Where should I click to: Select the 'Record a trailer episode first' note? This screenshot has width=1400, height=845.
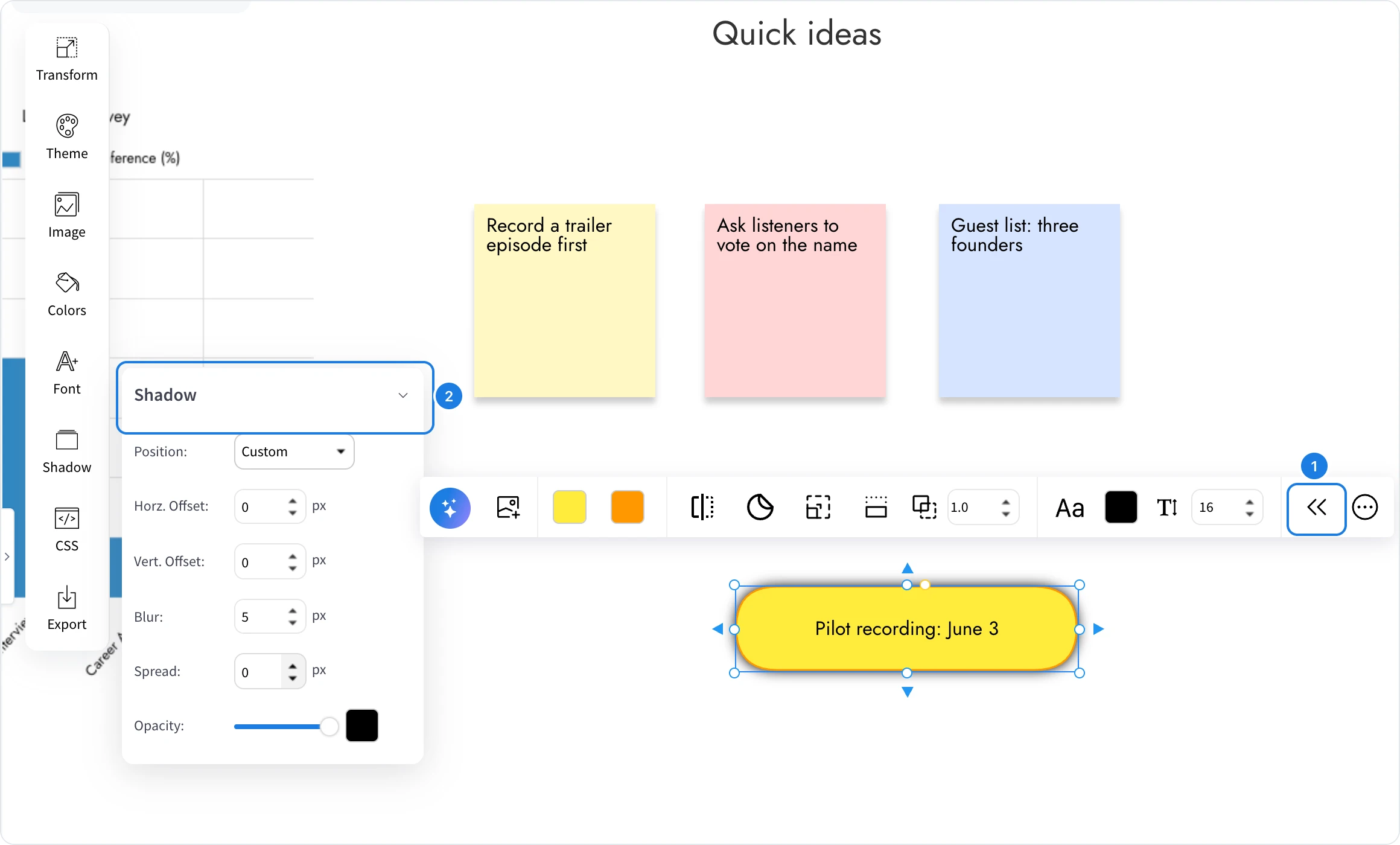pos(565,301)
